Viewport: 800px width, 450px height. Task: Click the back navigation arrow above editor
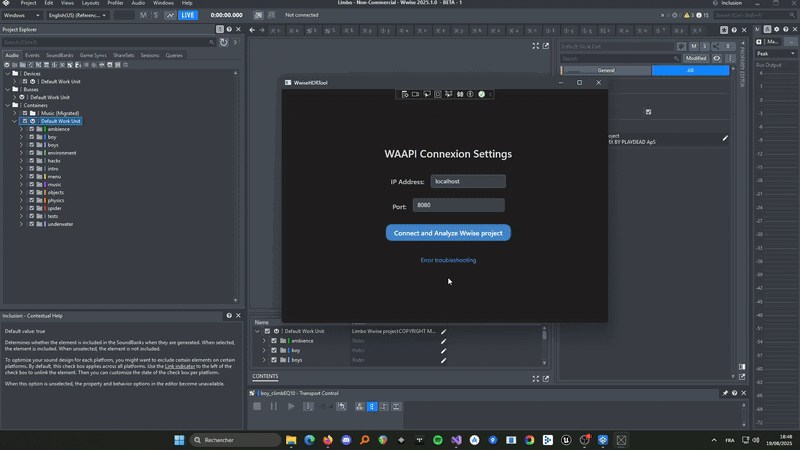point(252,30)
